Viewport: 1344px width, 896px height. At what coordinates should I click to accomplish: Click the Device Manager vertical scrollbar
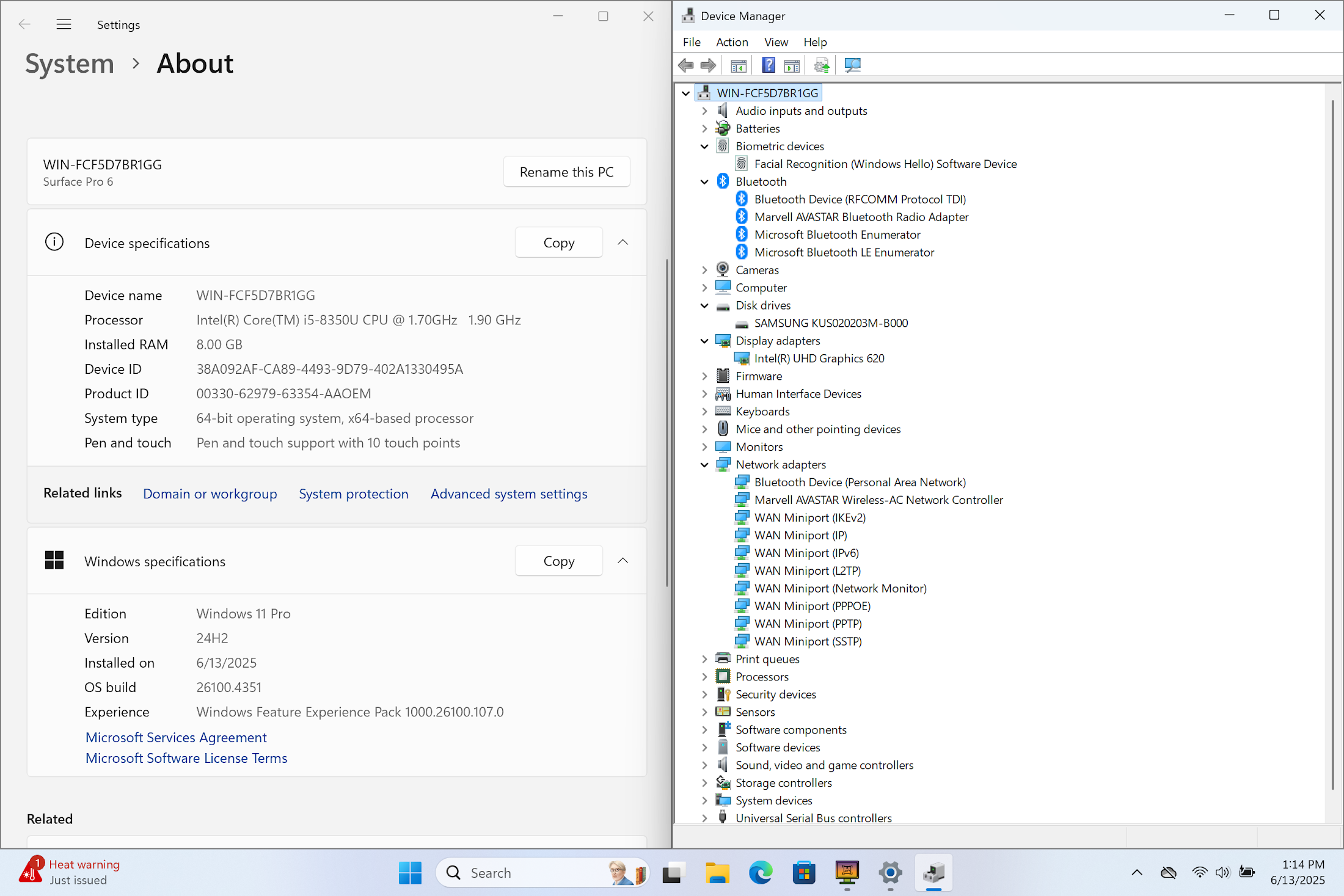pyautogui.click(x=1332, y=445)
